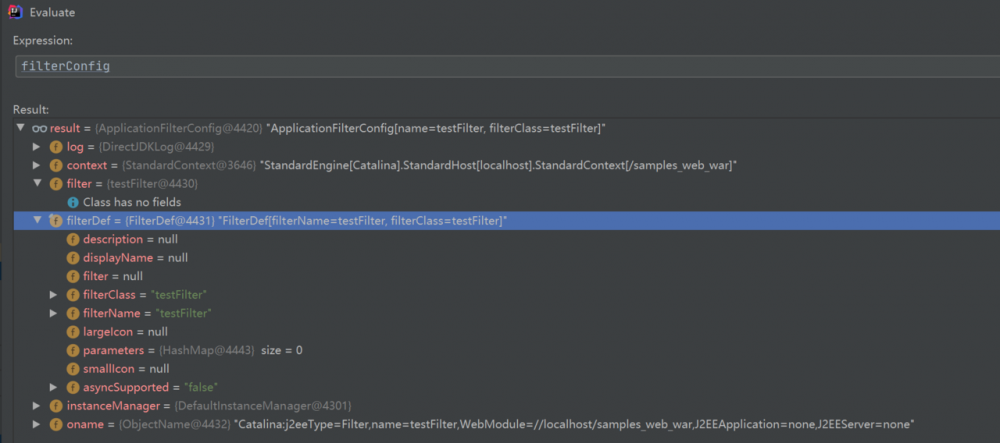Expand the context node arrow
The height and width of the screenshot is (443, 1000).
[37, 166]
